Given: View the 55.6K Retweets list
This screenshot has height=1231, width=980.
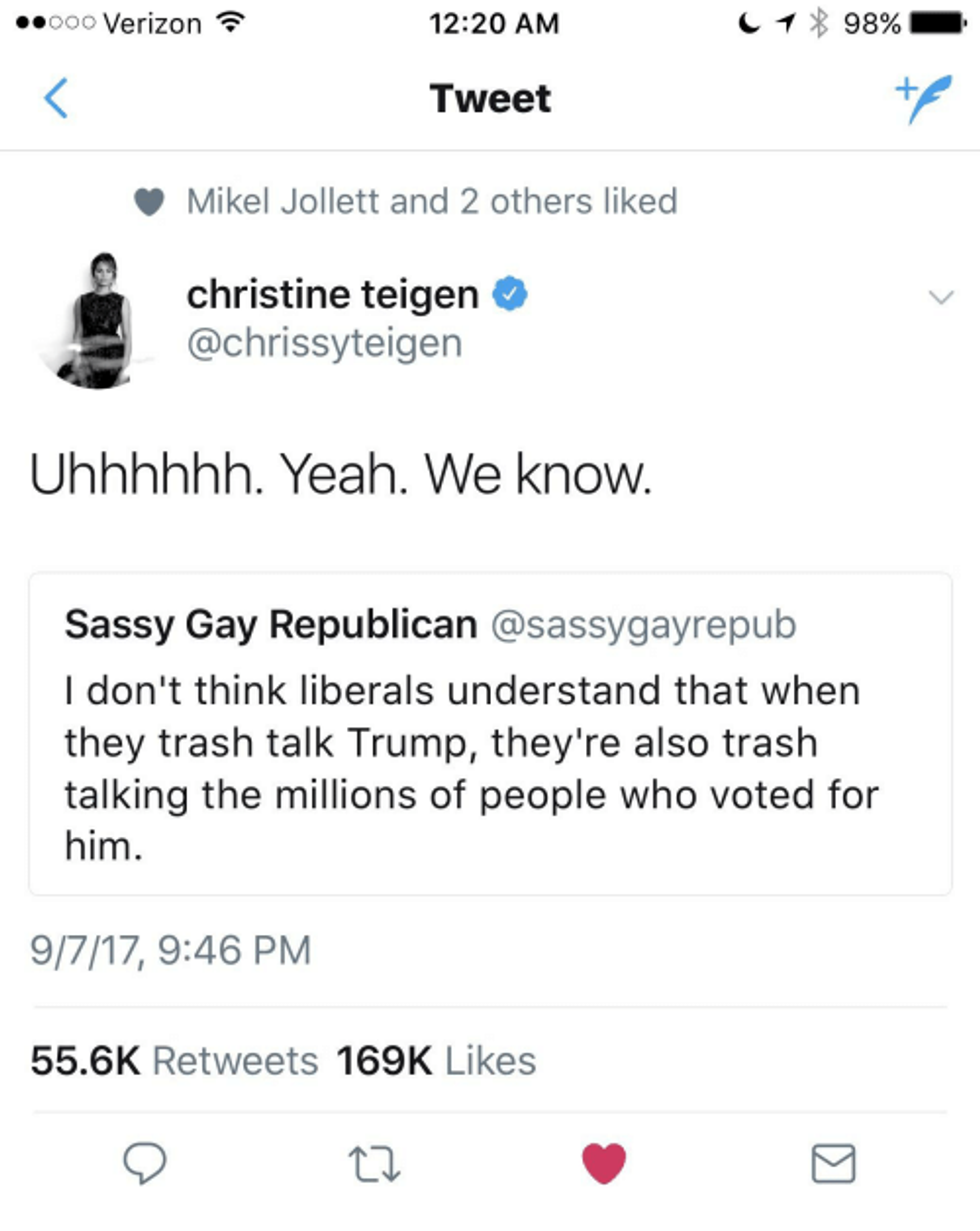Looking at the screenshot, I should (175, 1060).
